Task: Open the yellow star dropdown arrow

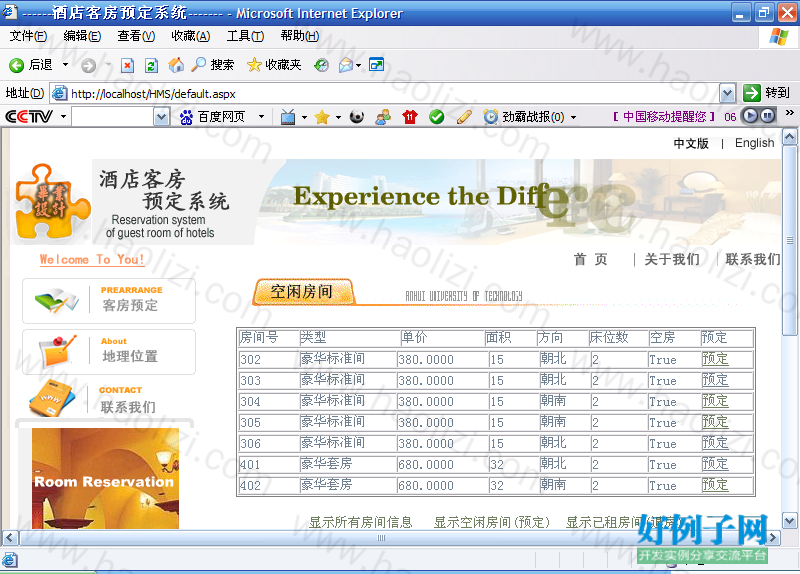Action: [x=338, y=117]
